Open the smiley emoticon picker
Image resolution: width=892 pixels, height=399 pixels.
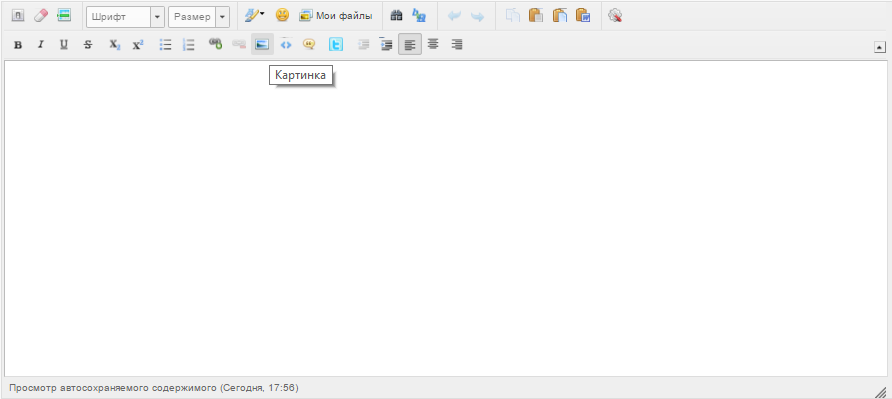pyautogui.click(x=282, y=16)
